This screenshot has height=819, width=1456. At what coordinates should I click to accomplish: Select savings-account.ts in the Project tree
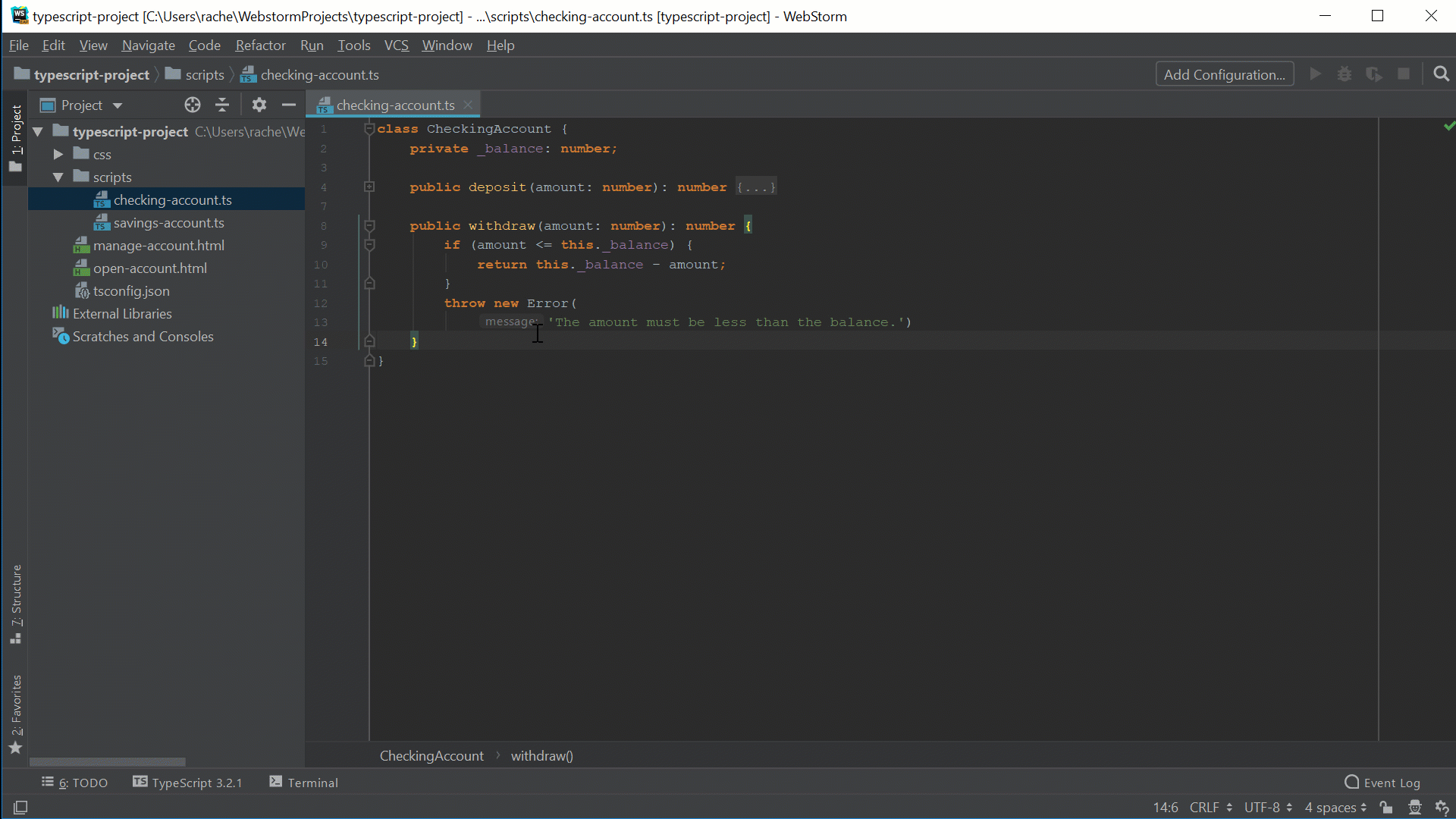click(168, 222)
